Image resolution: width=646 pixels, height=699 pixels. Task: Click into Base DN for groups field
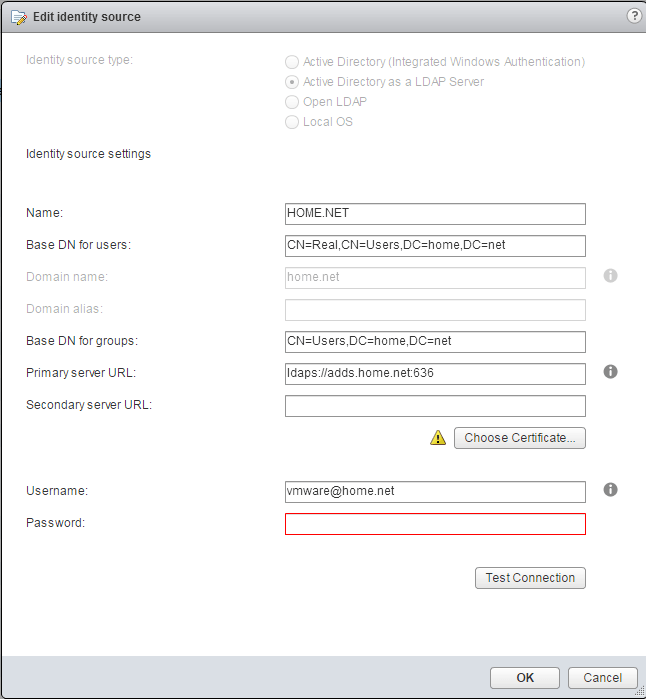pos(435,342)
